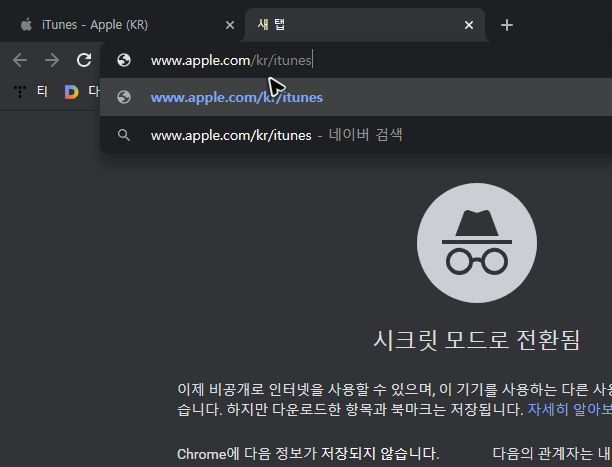
Task: Go back to previous page
Action: [20, 60]
